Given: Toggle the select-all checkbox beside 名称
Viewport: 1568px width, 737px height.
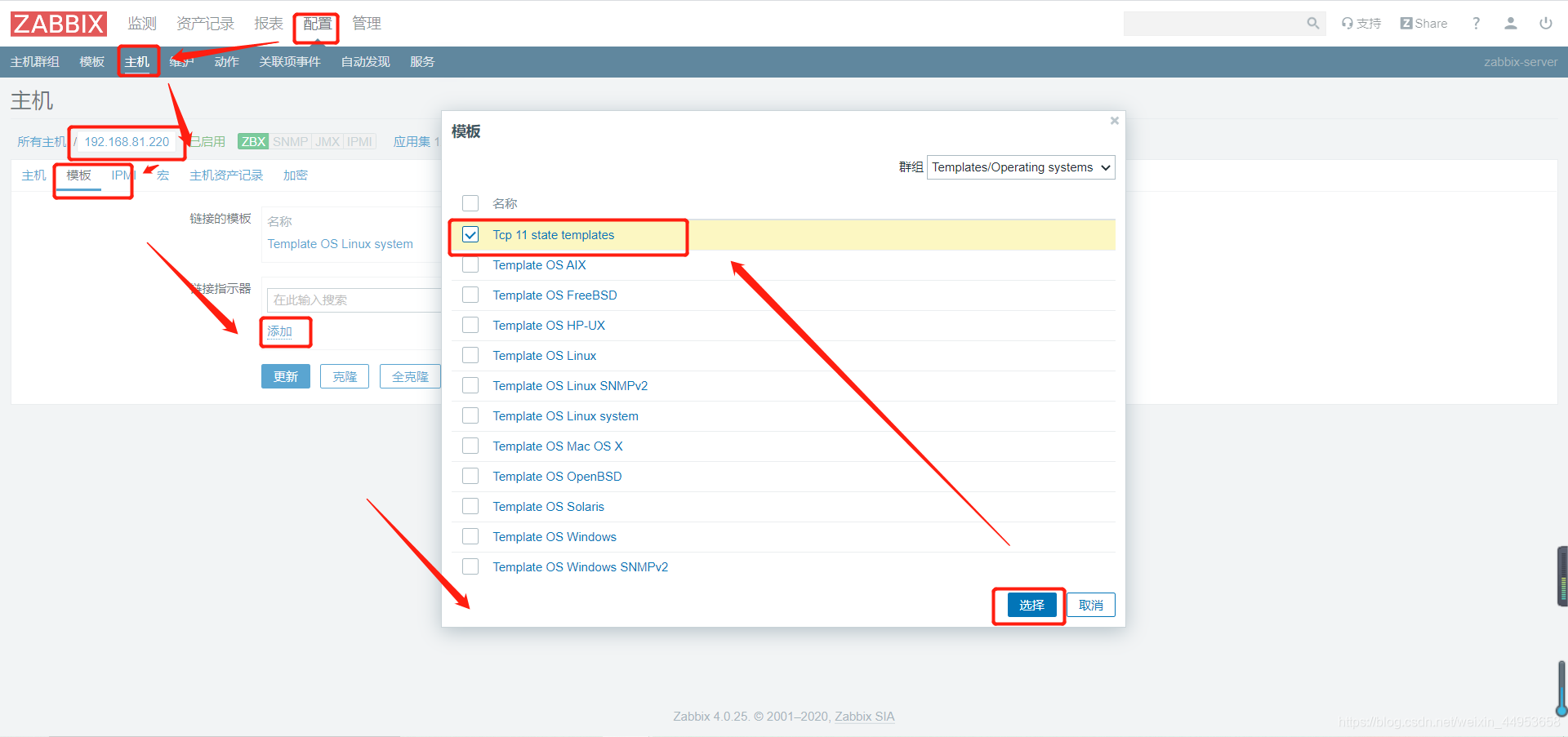Looking at the screenshot, I should coord(470,203).
